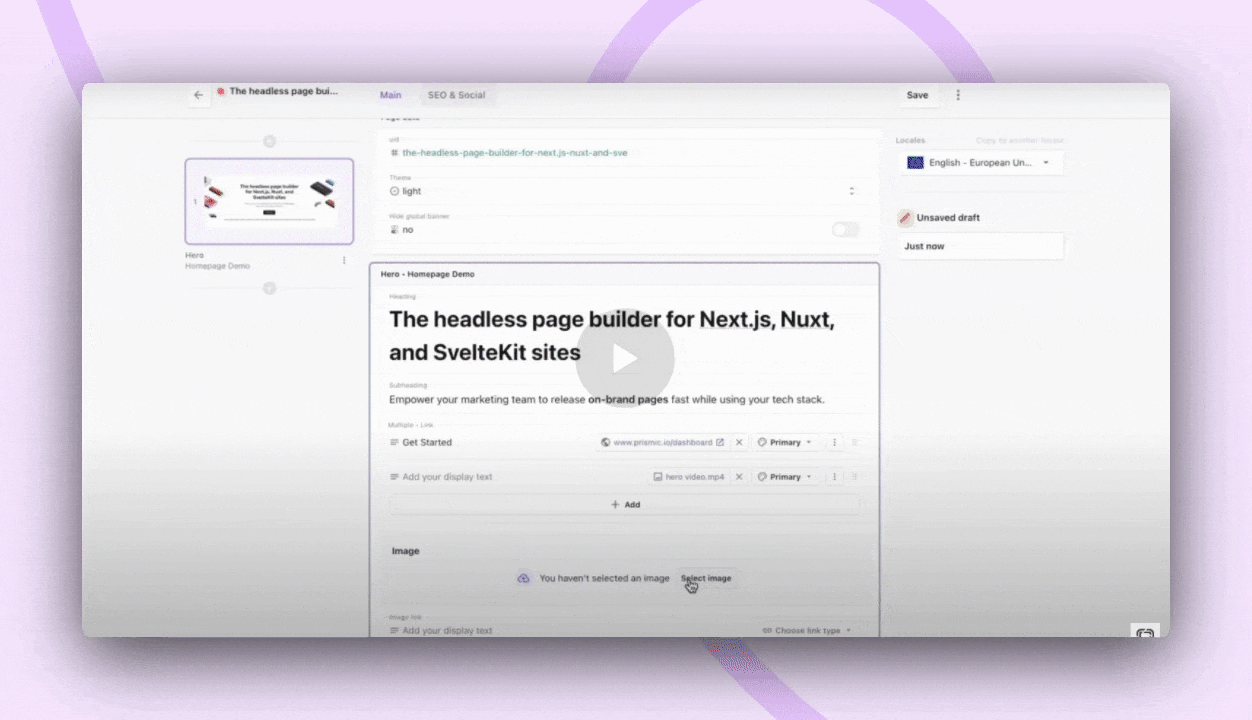Viewport: 1252px width, 720px height.
Task: Remove hero video.mp4 using its X button
Action: tap(739, 477)
